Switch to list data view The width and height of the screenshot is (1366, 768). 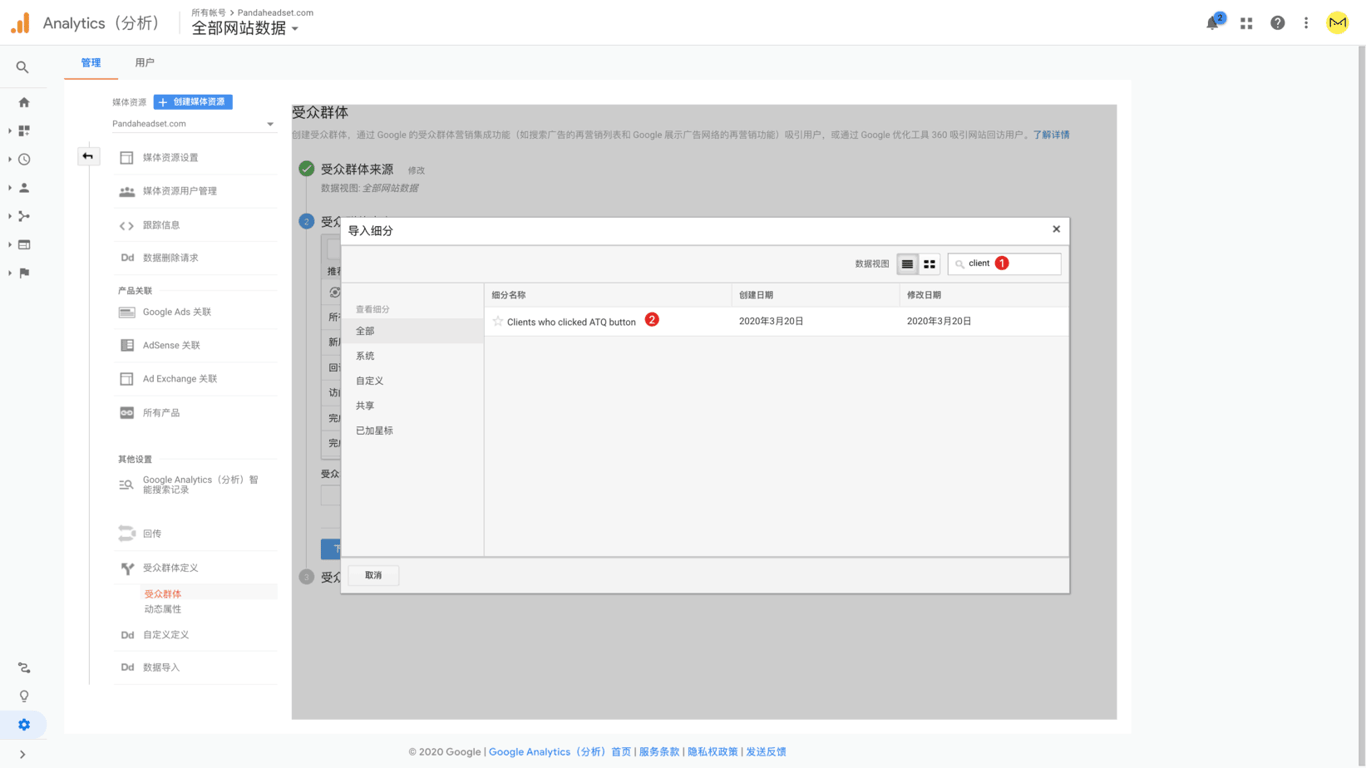[x=907, y=264]
